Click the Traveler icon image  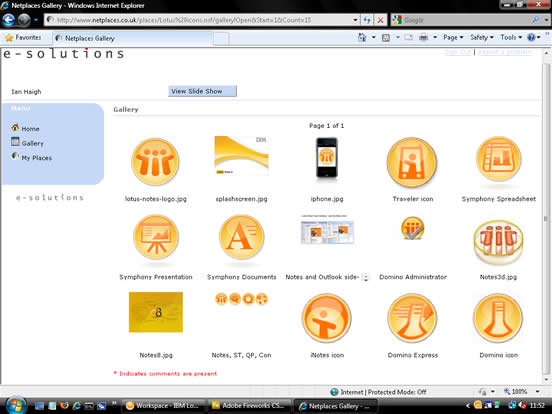coord(412,162)
